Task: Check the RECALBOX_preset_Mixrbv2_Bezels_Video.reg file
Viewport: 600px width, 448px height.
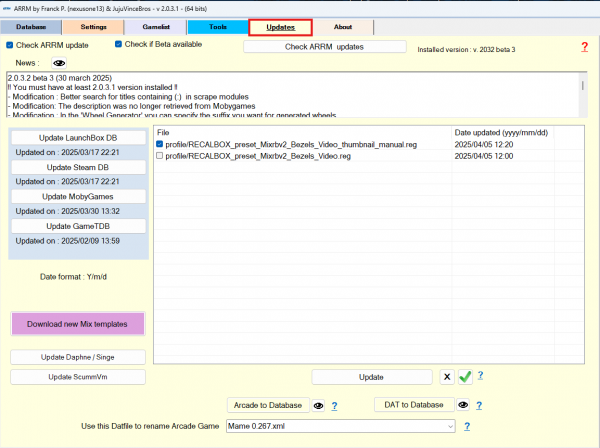Action: point(160,155)
